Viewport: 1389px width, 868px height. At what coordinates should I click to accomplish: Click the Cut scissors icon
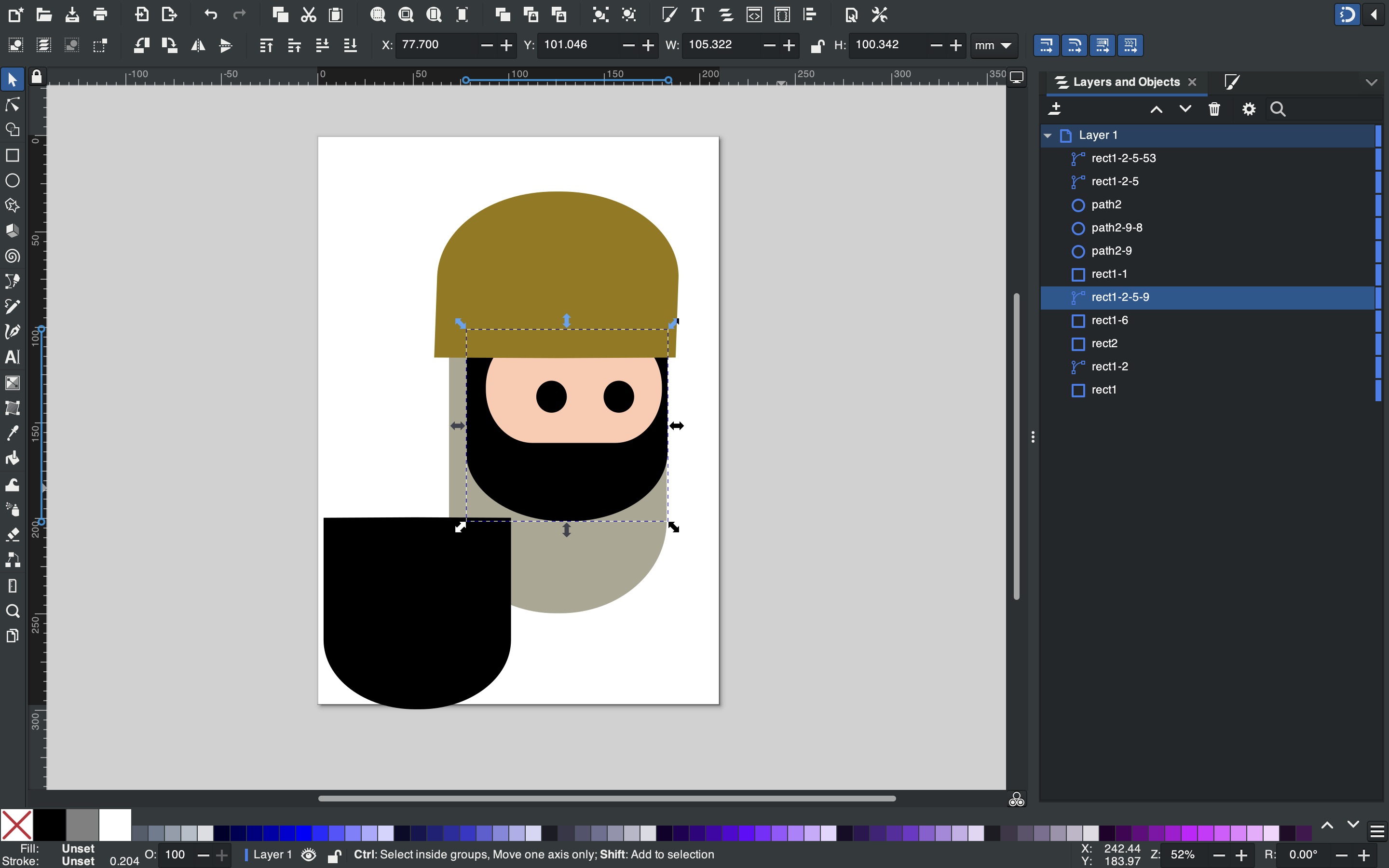[308, 15]
